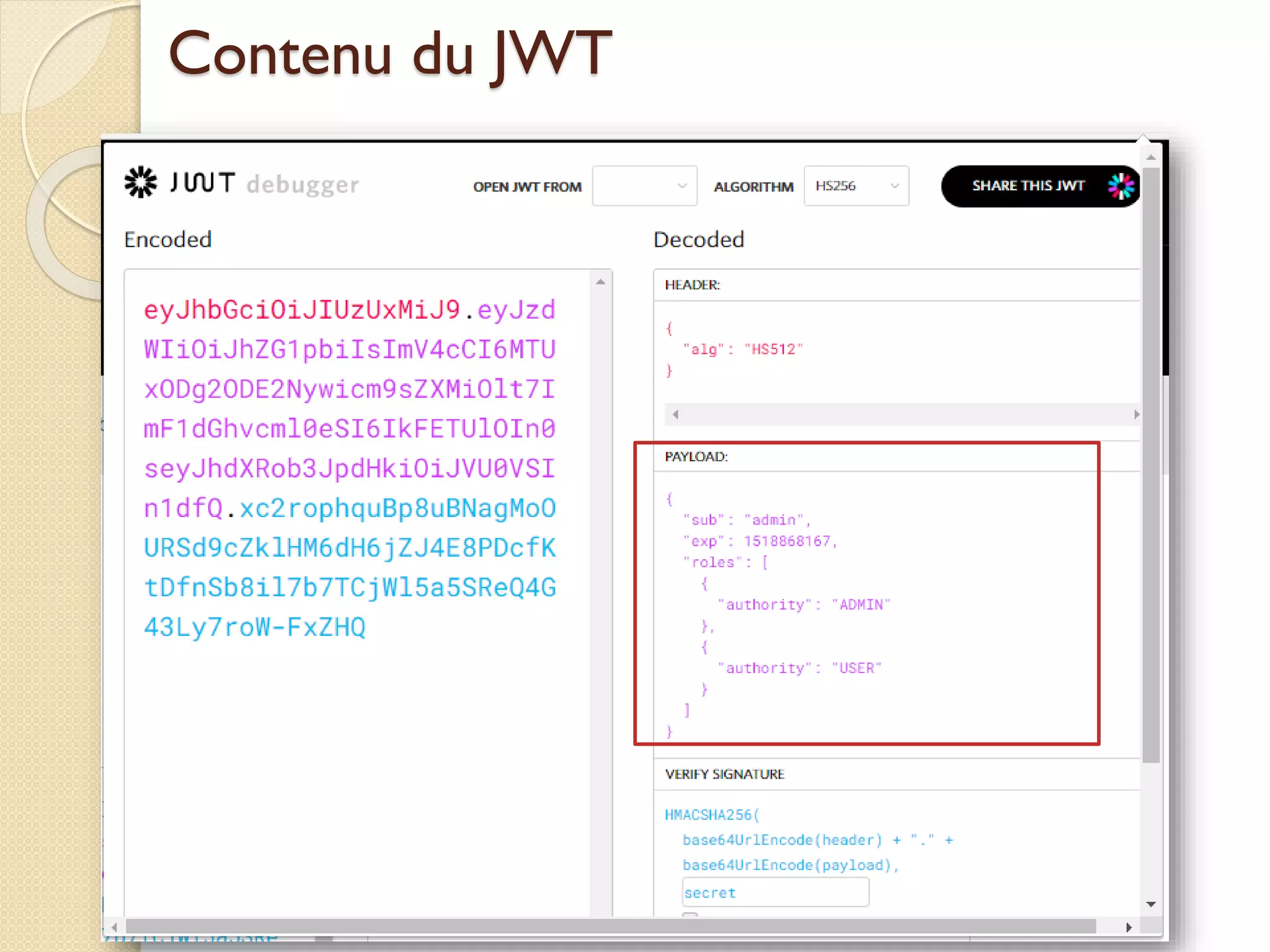Click the header pane left scroll arrow

click(675, 415)
